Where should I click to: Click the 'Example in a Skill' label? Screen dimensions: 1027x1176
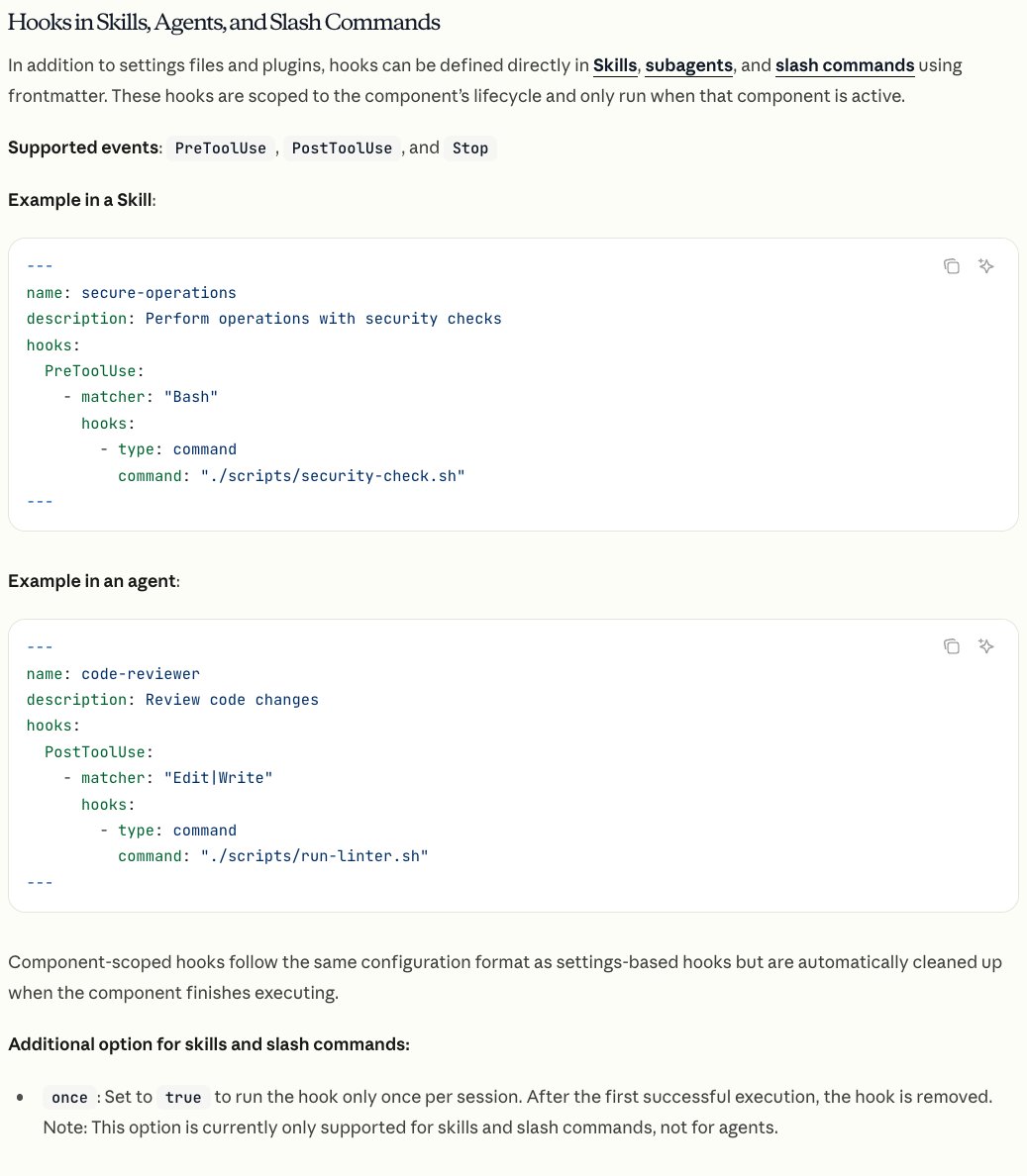(82, 200)
